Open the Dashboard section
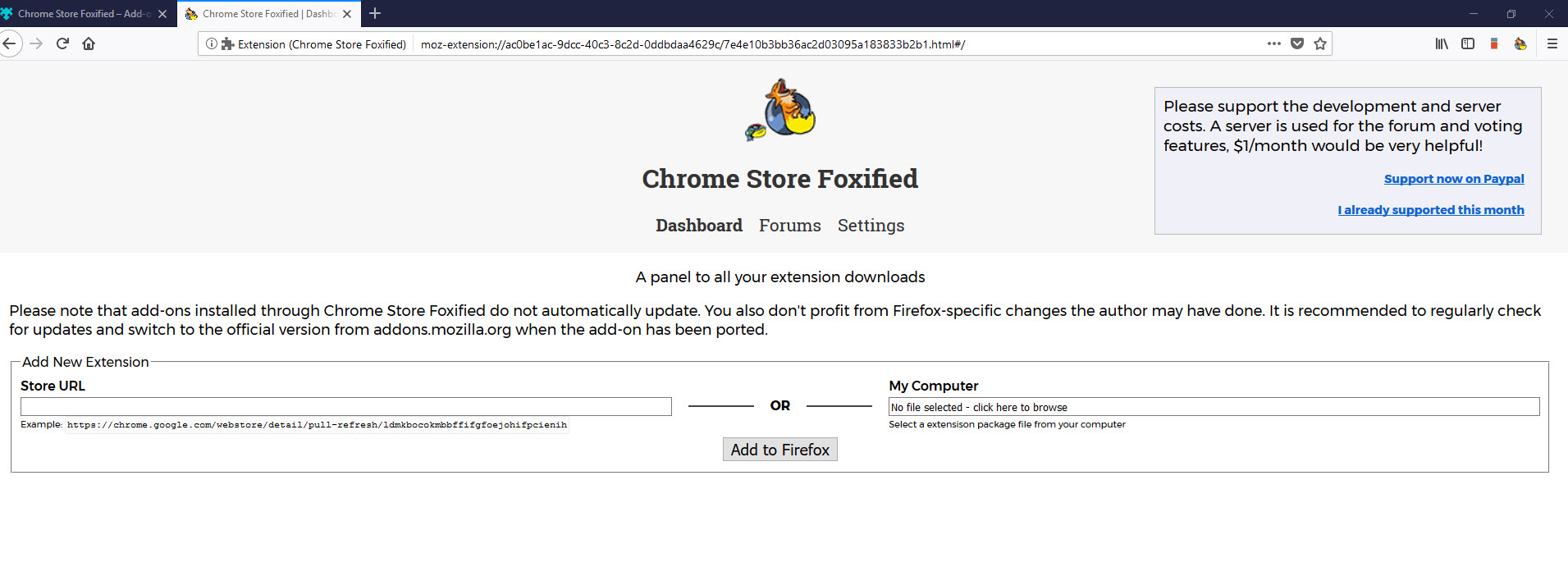The image size is (1568, 576). pyautogui.click(x=699, y=226)
